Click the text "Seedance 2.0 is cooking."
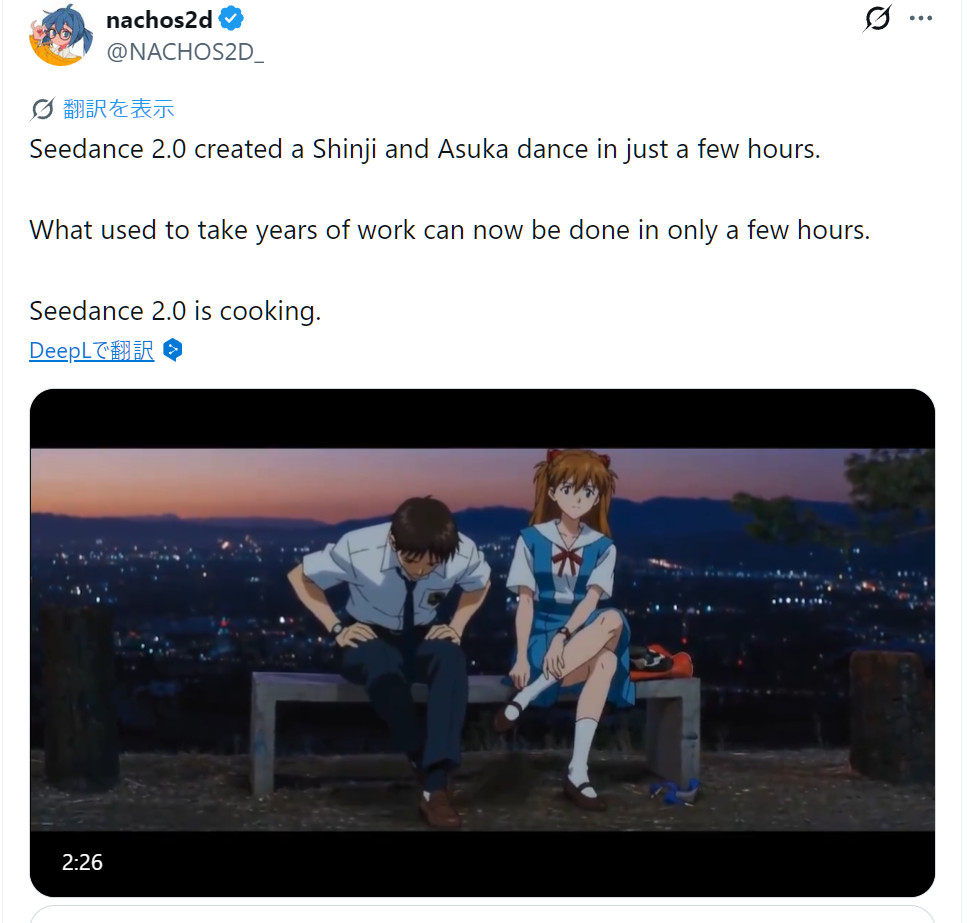The width and height of the screenshot is (975, 923). pos(175,311)
